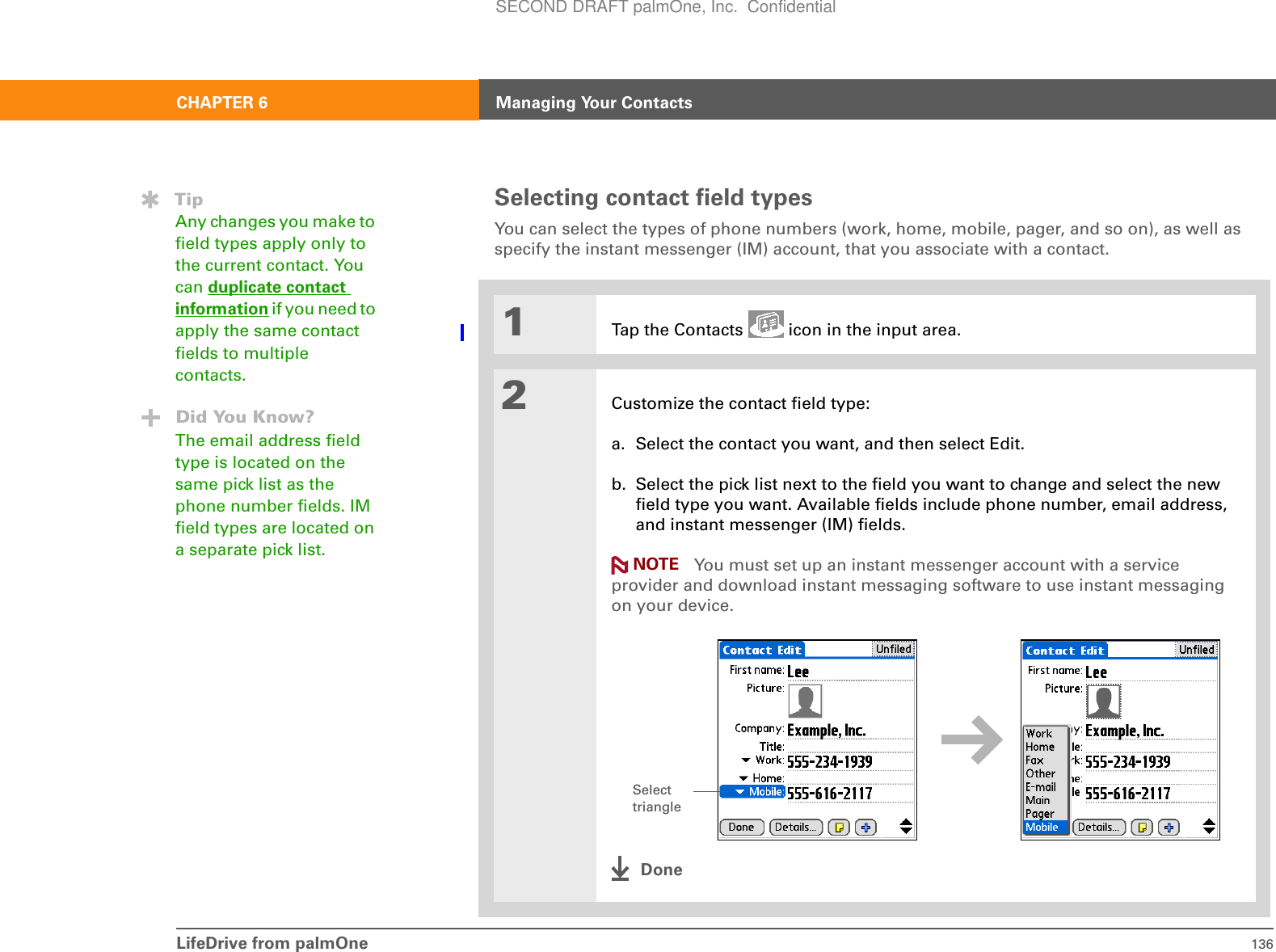Click scroll up arrow in left screen
The image size is (1276, 952).
coord(906,822)
